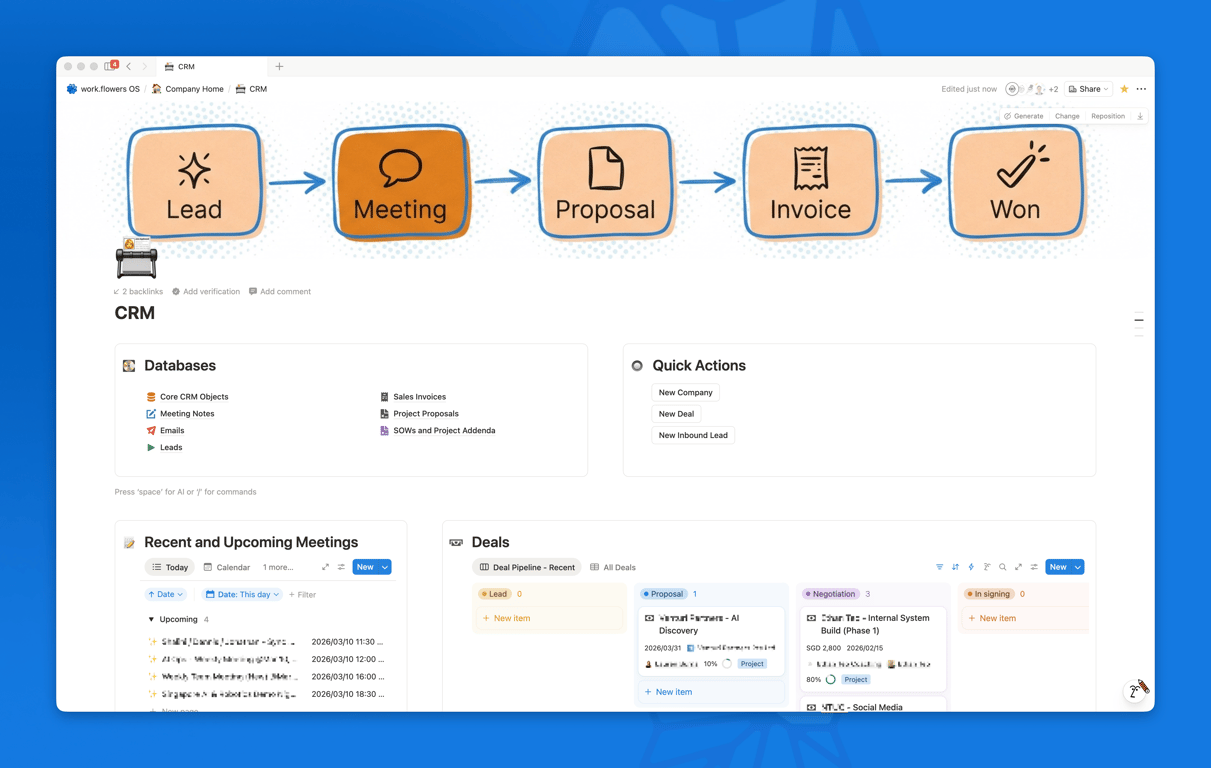
Task: Click Generate cover option
Action: tap(1024, 116)
